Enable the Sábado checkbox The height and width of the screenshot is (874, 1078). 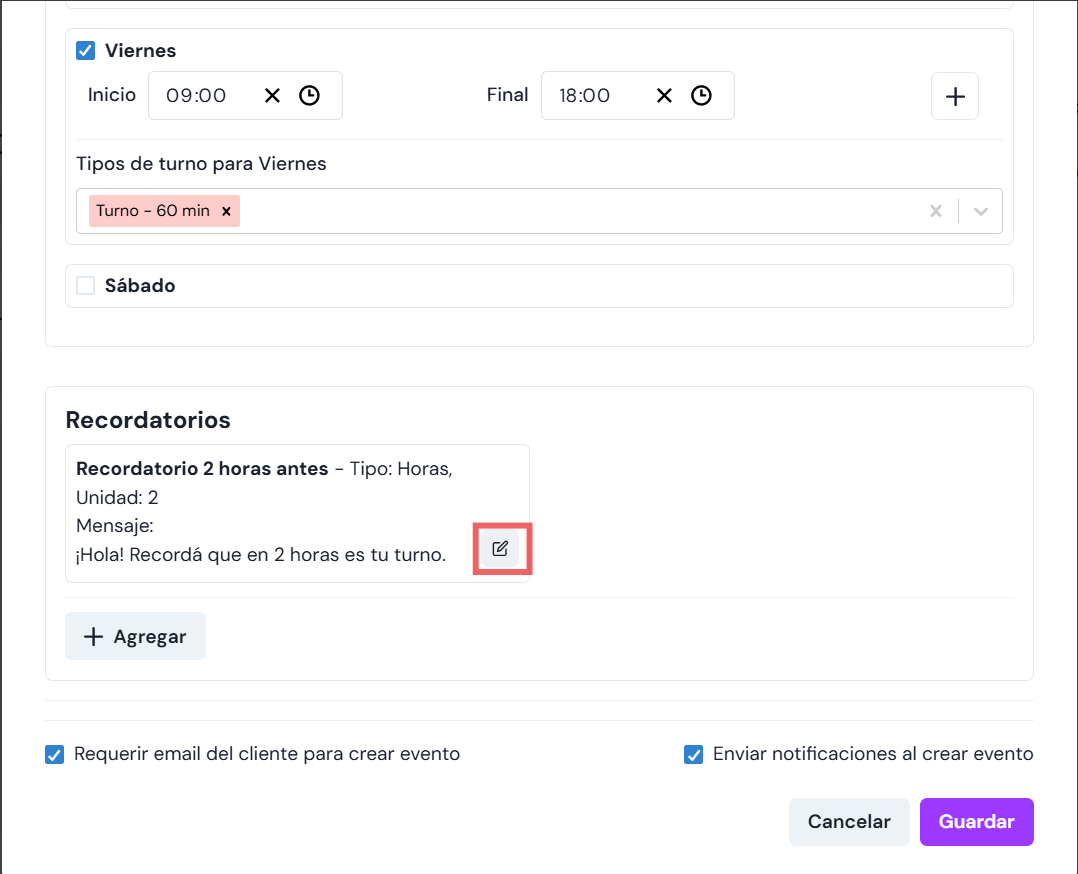click(x=86, y=286)
